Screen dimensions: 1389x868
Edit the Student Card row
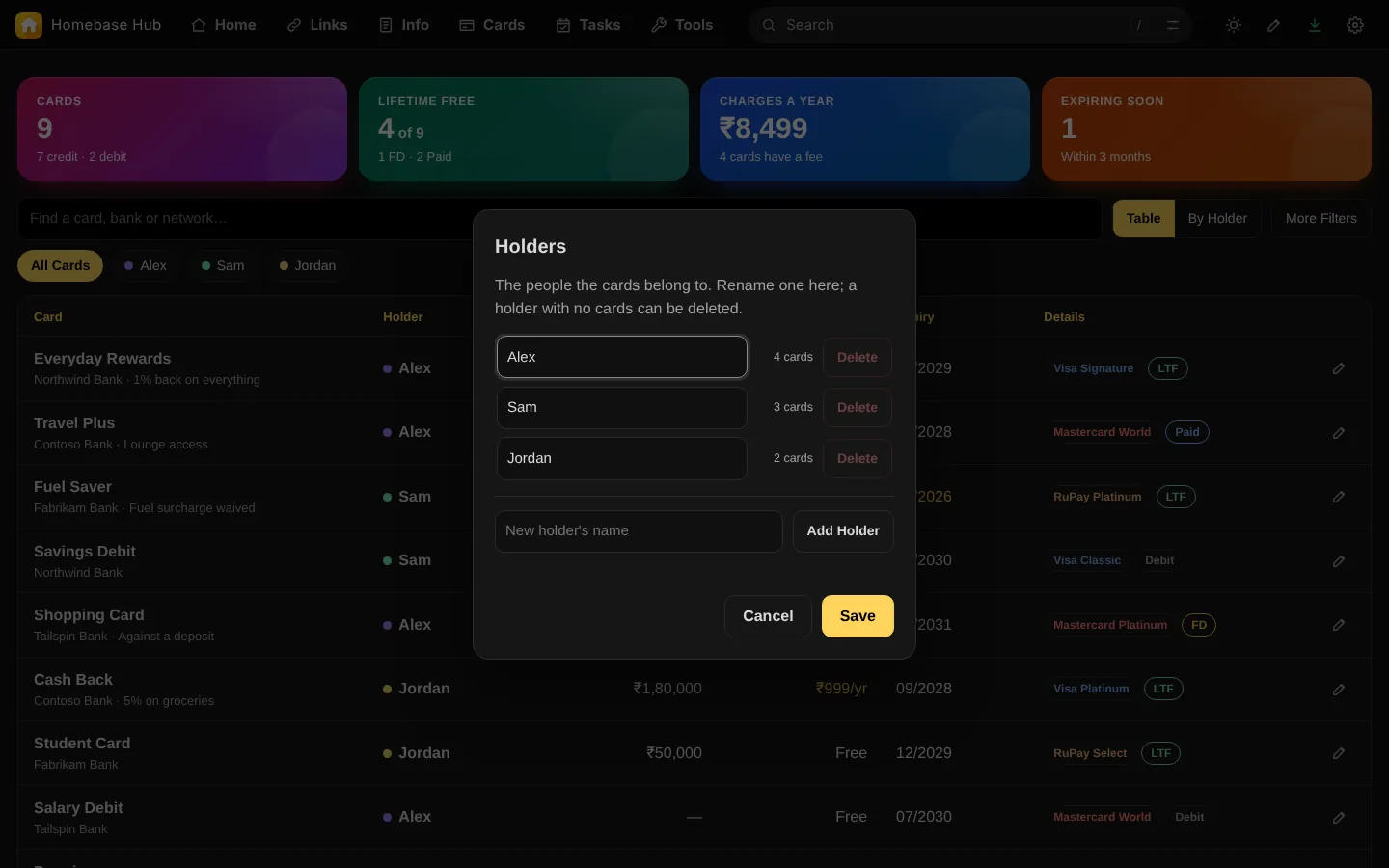pos(1339,753)
